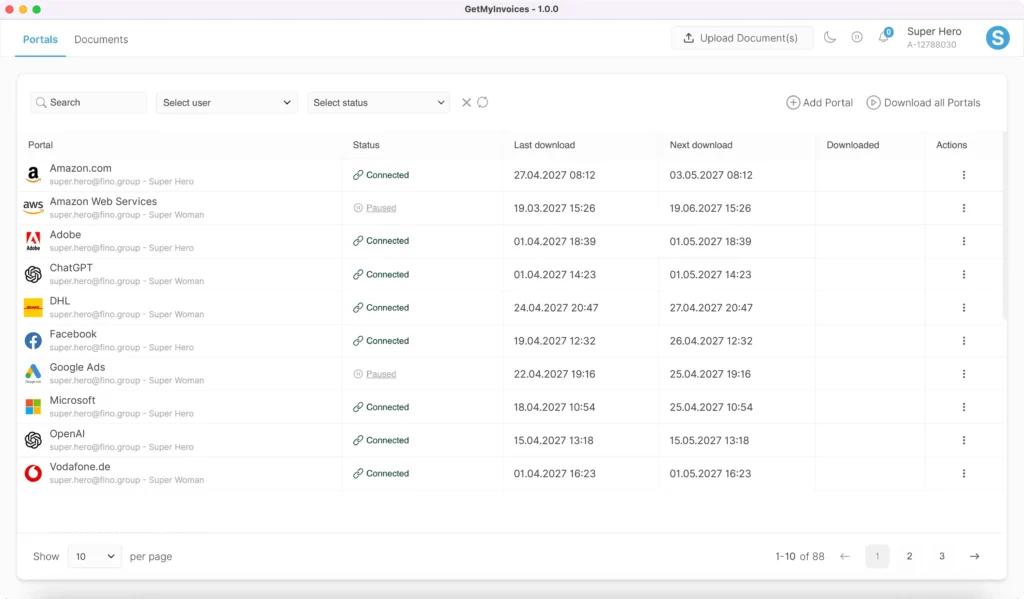The width and height of the screenshot is (1024, 599).
Task: Click next download 19.06.2027 15:26
Action: click(x=710, y=208)
